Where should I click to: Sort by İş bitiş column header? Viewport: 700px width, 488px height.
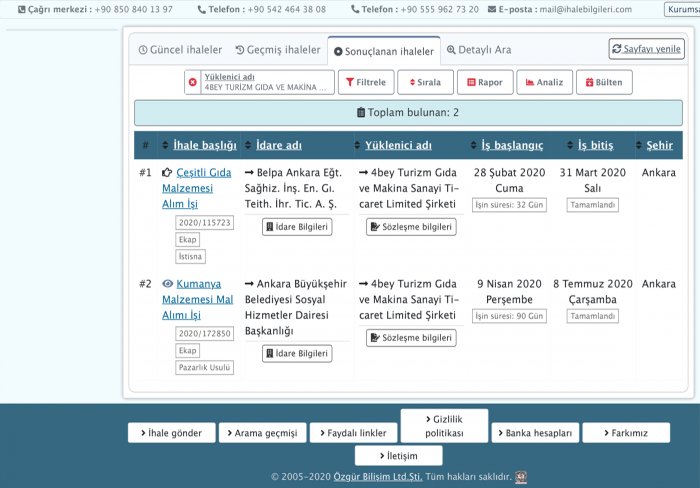(596, 145)
